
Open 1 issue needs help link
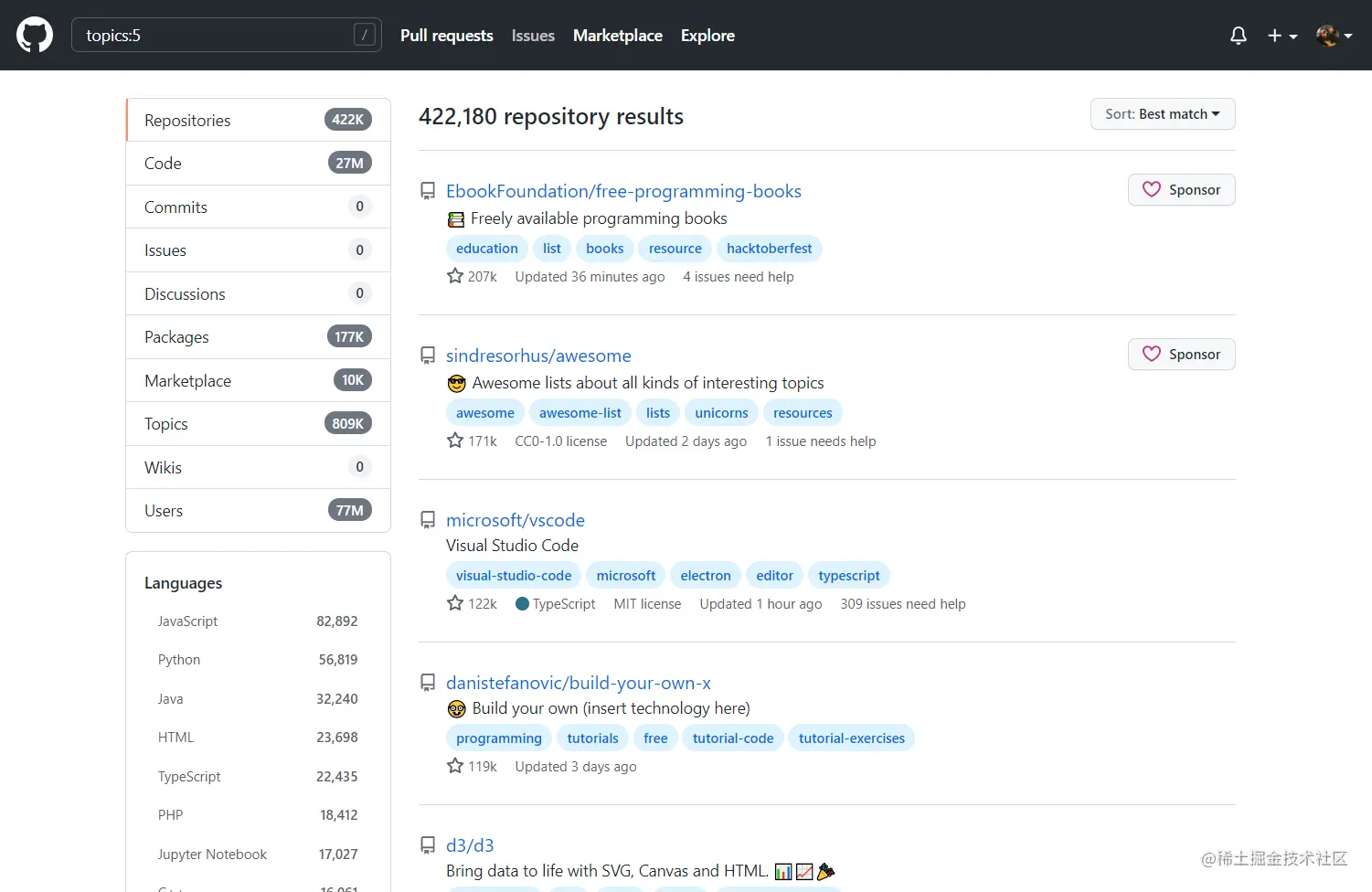tap(821, 441)
